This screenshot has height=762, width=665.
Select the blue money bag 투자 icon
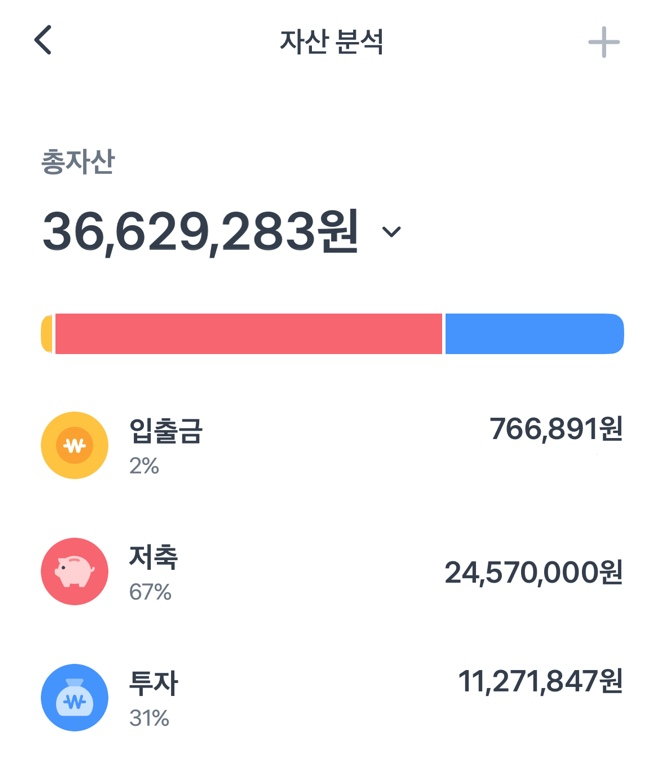click(74, 697)
